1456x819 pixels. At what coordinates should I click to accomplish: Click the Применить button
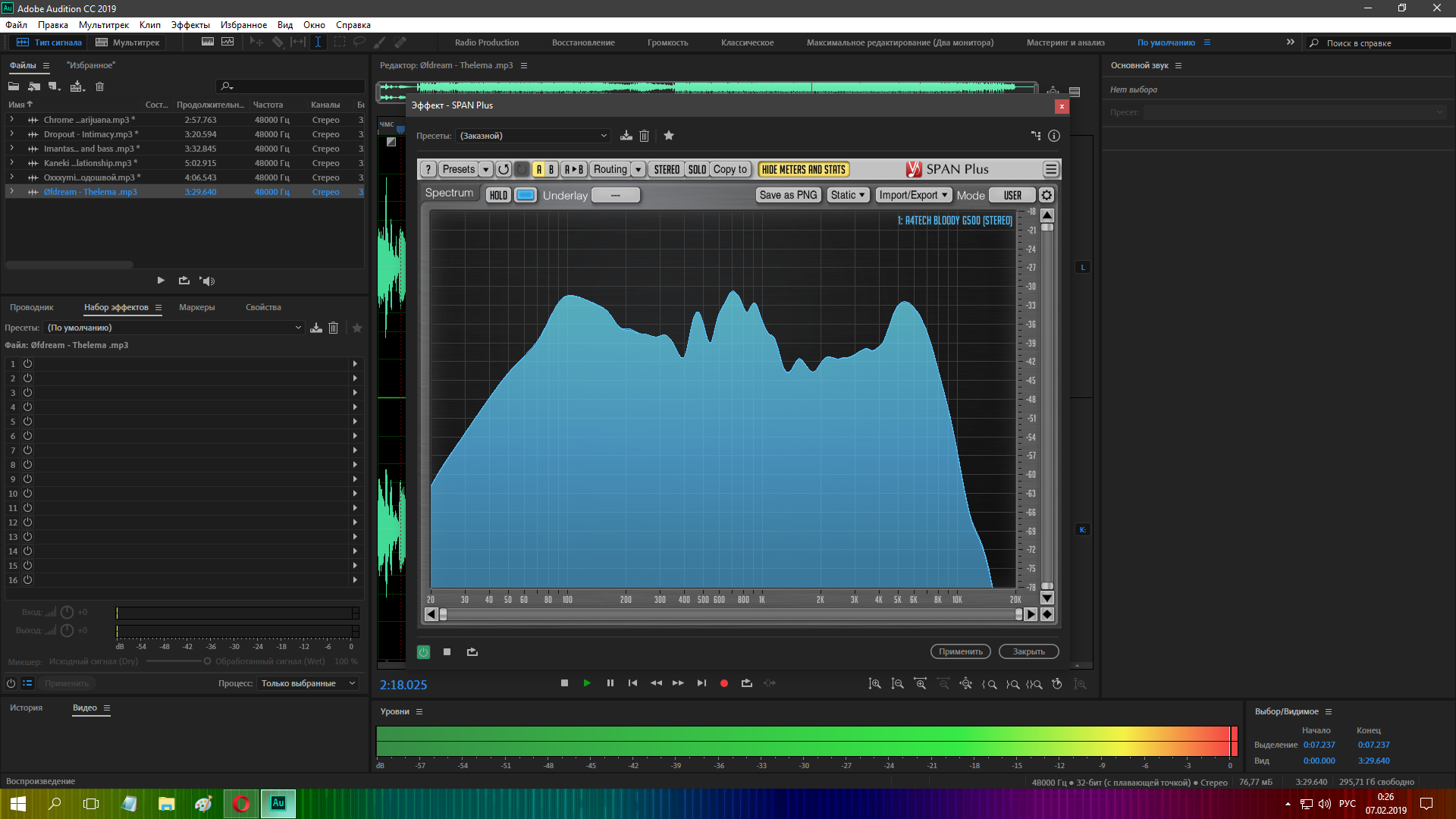click(960, 651)
